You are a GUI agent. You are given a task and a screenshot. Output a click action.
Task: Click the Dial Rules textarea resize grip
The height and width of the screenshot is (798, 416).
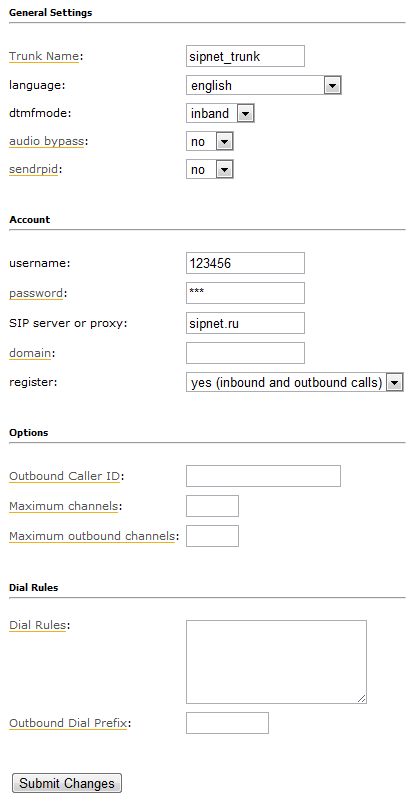362,699
